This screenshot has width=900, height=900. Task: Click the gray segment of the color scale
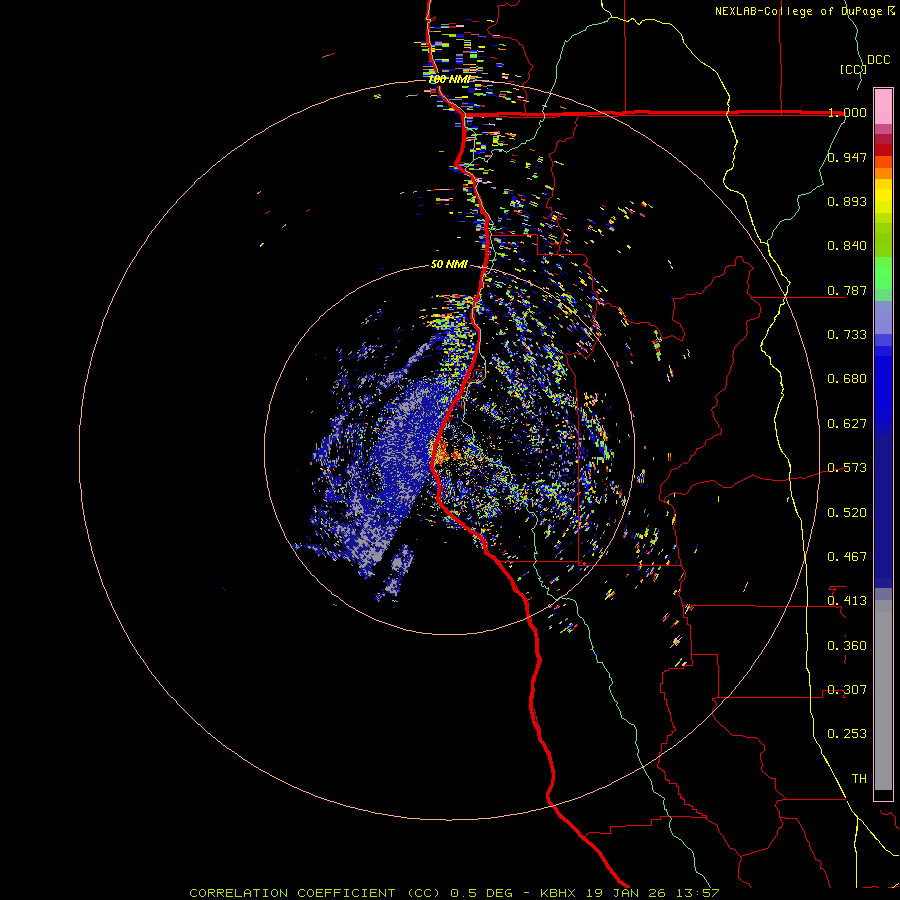883,695
